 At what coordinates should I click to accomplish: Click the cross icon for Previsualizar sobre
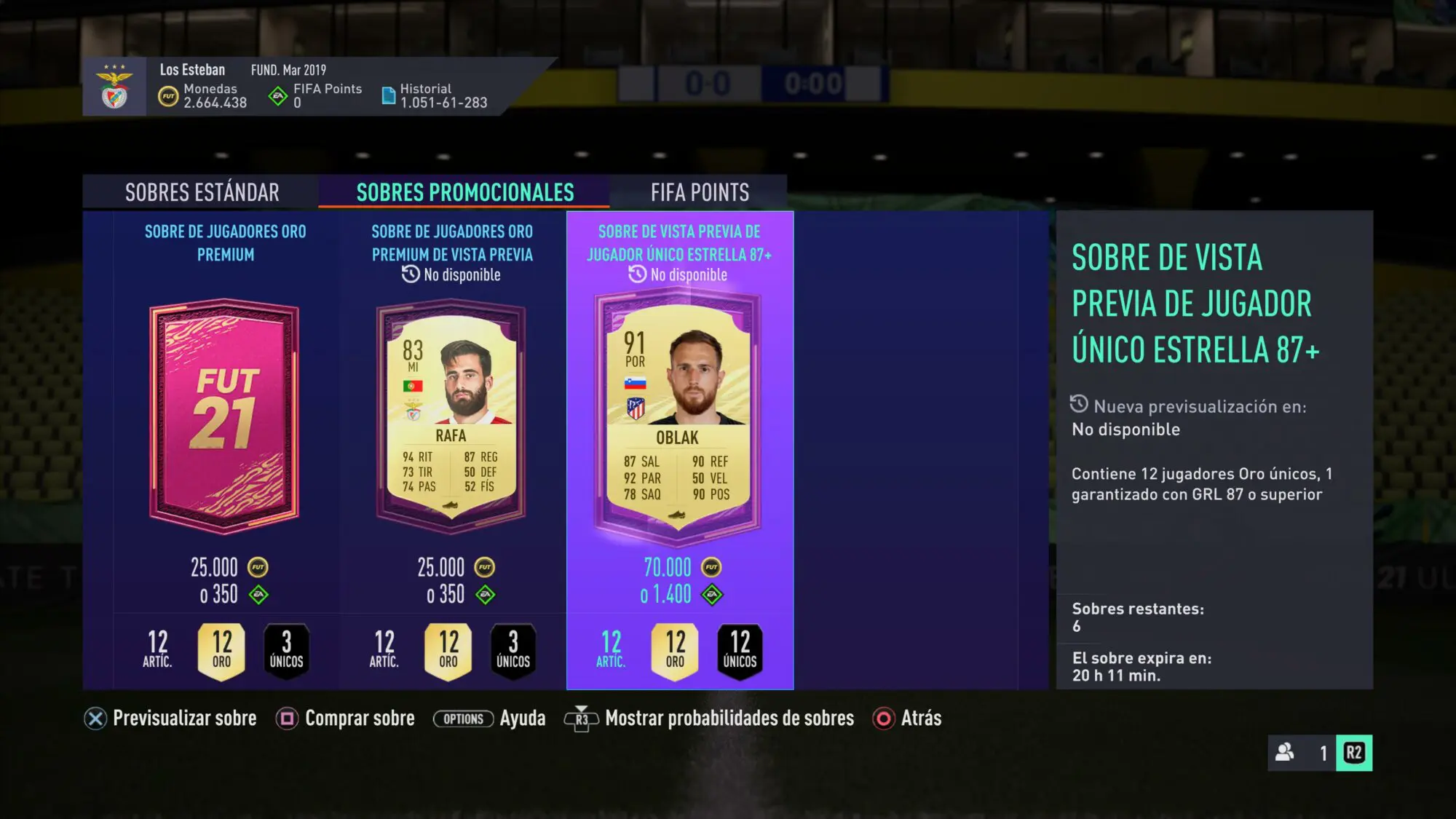pyautogui.click(x=95, y=719)
